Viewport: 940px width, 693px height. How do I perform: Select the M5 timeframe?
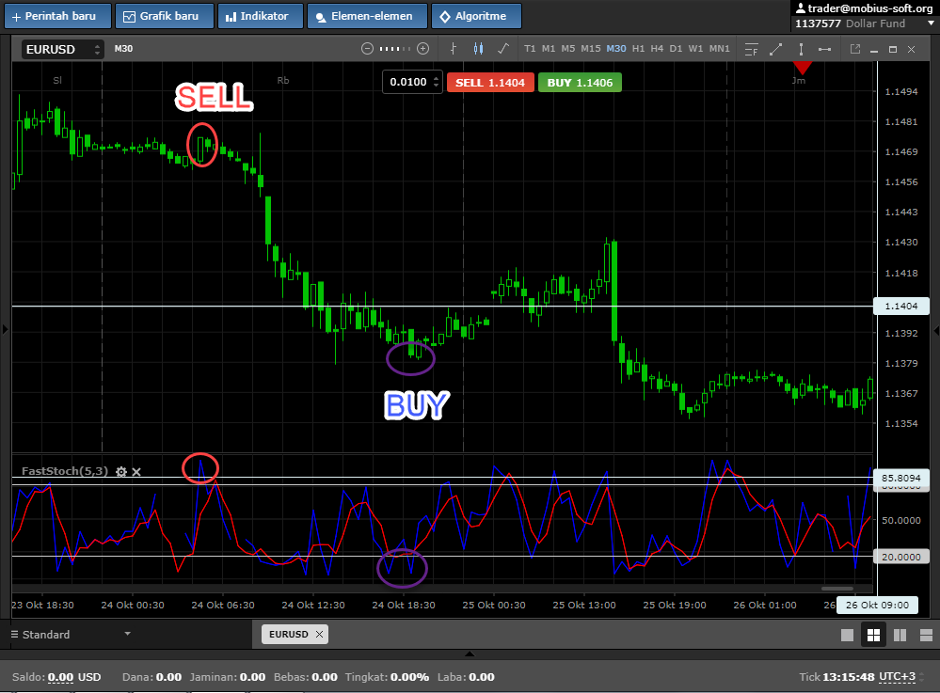568,49
